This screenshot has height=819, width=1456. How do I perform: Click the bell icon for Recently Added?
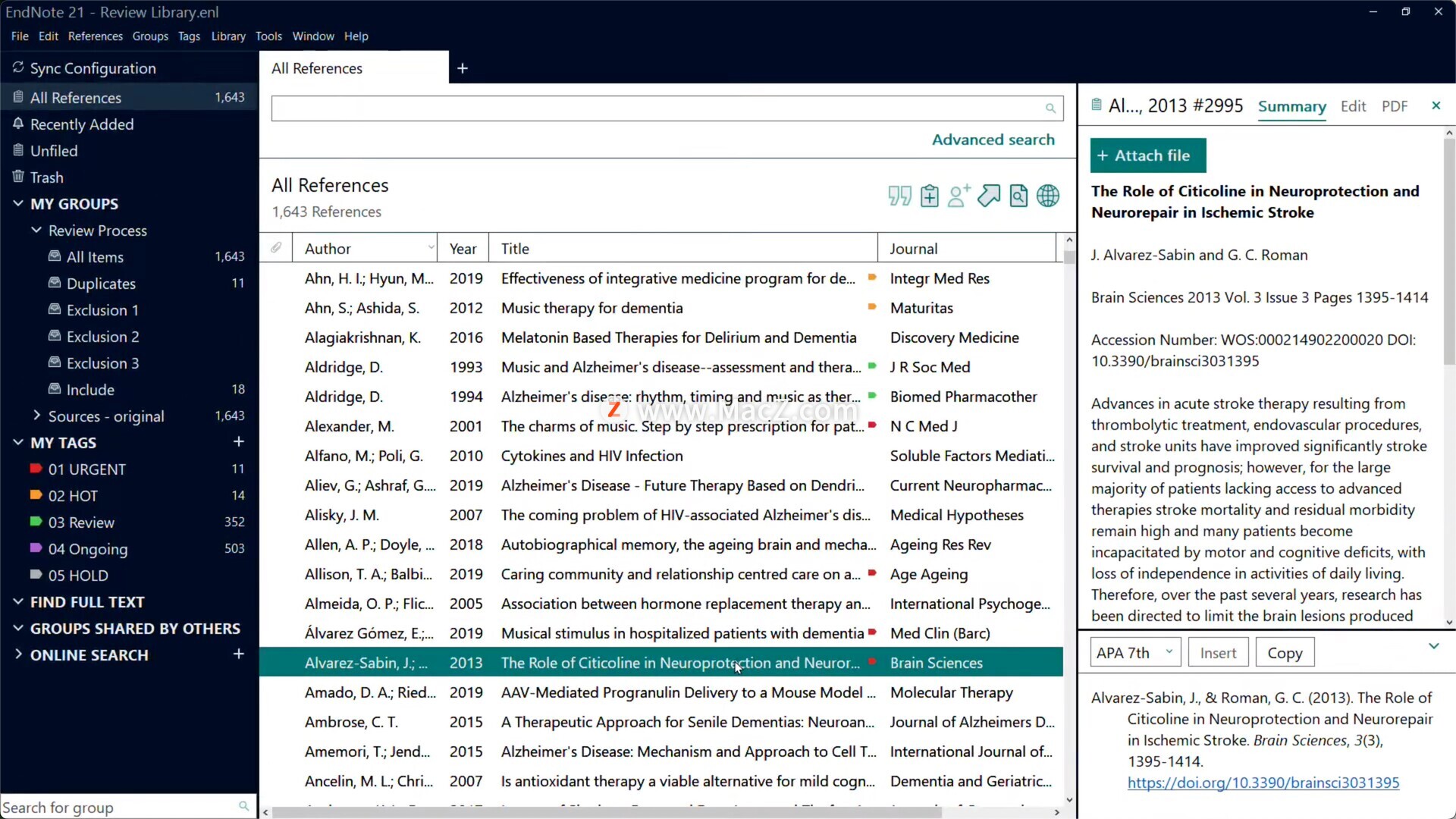pos(18,124)
